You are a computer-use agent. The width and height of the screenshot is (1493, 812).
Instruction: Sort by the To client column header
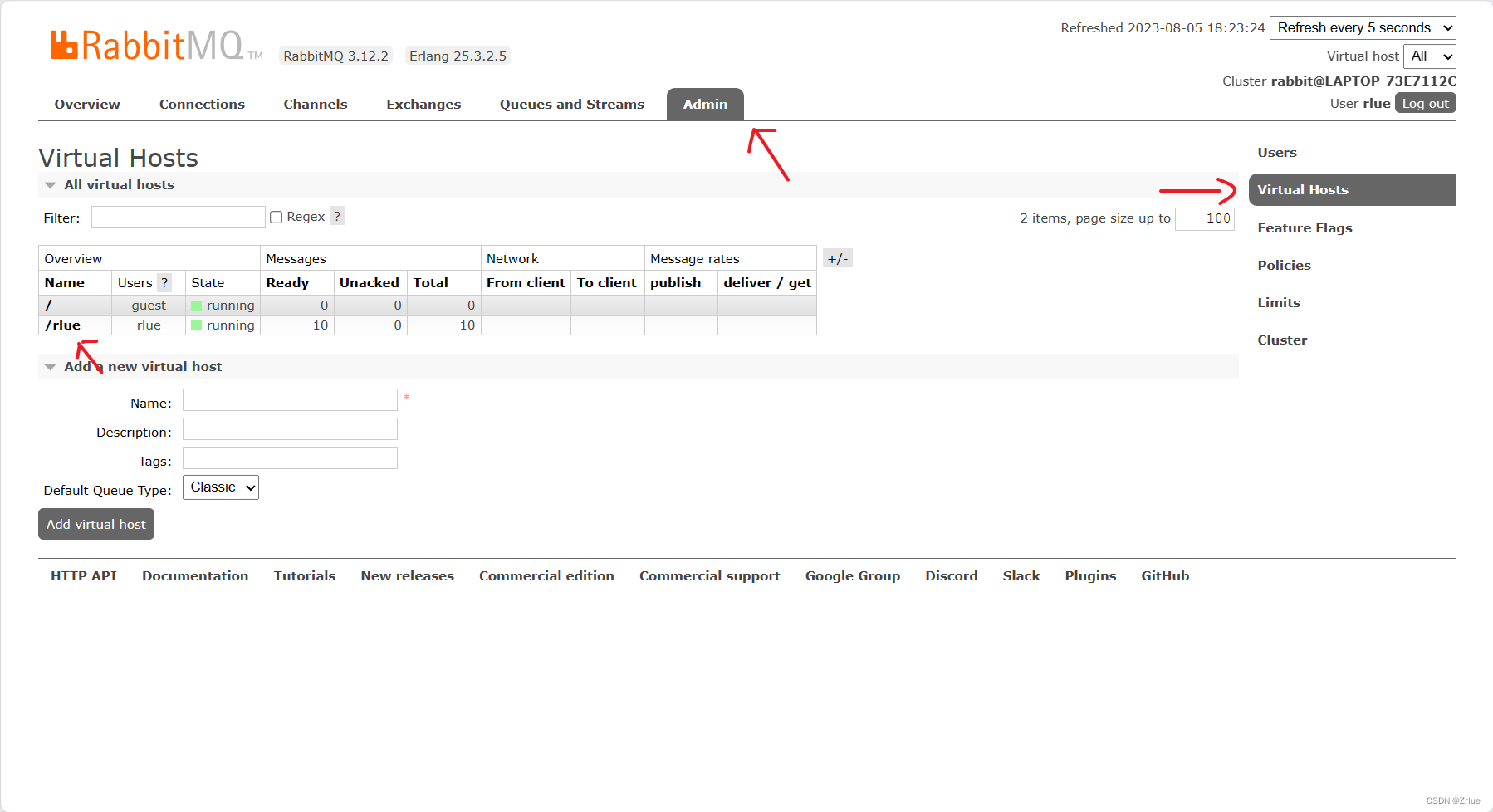pyautogui.click(x=607, y=282)
